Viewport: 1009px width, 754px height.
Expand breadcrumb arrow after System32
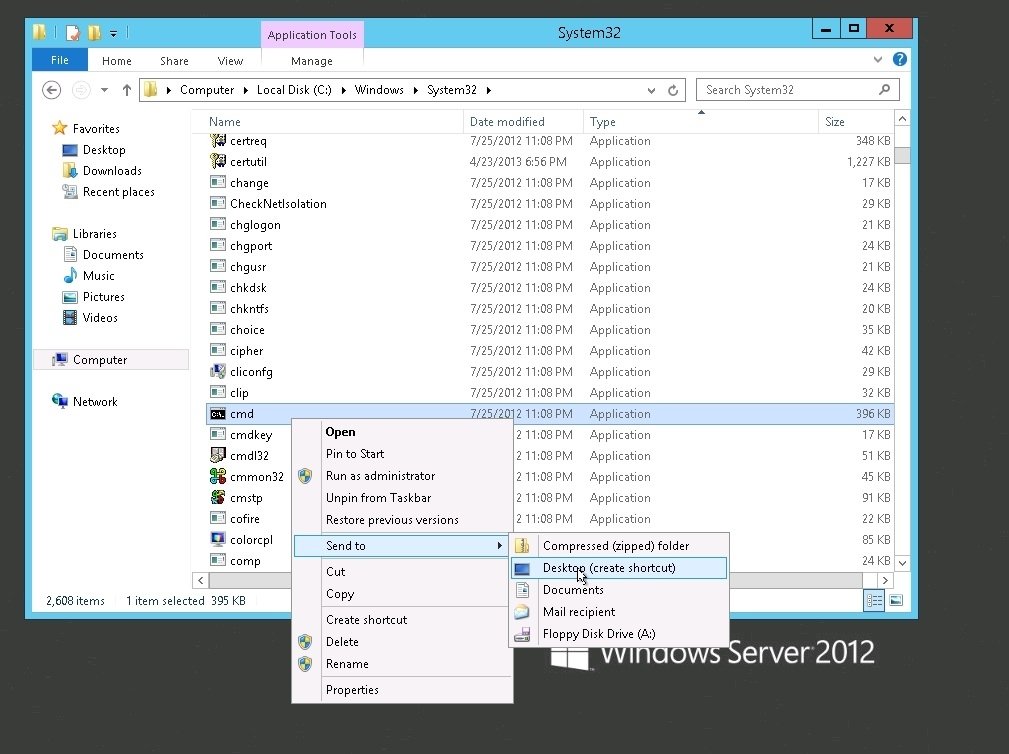[x=489, y=90]
